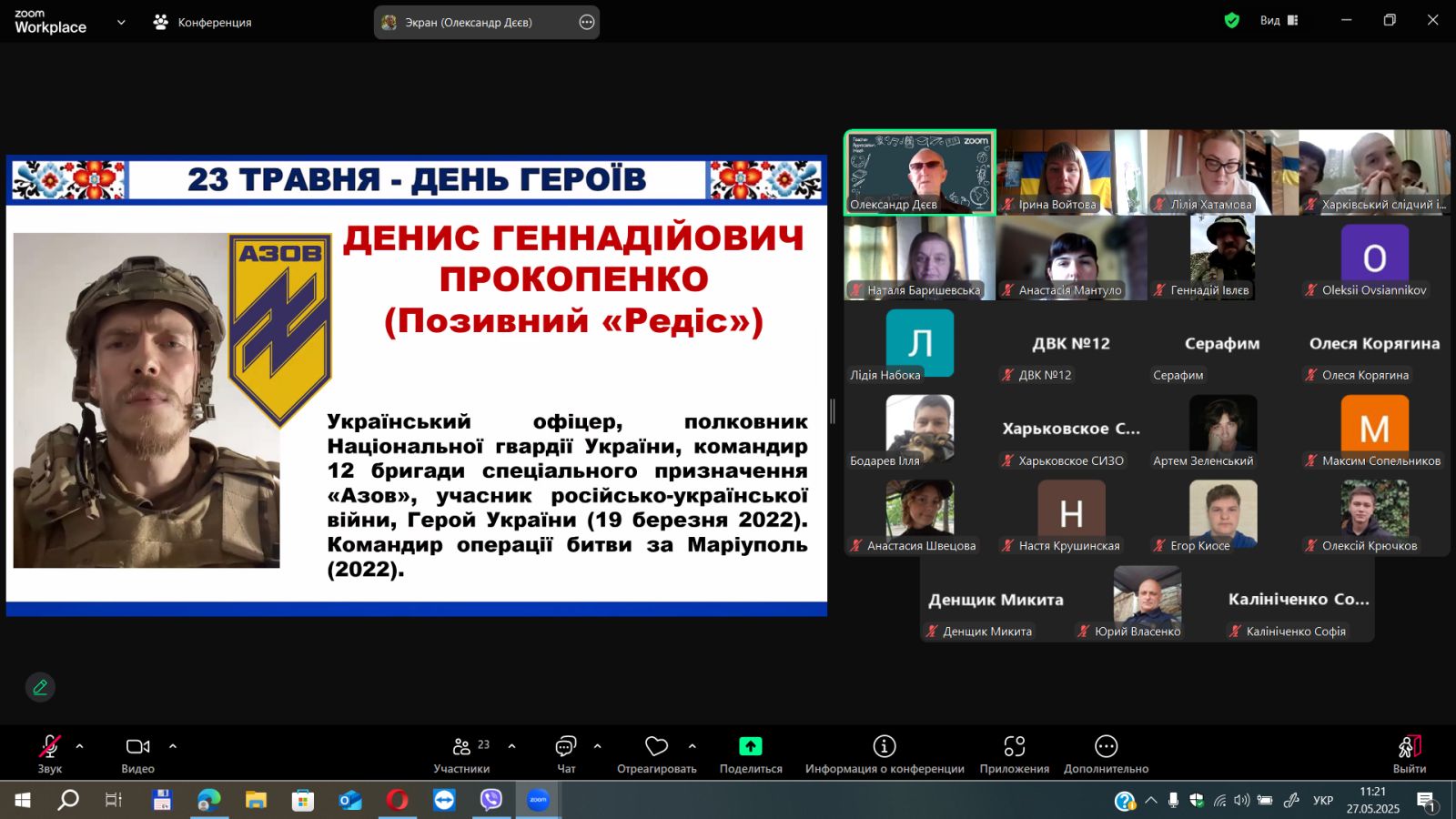Select Анастасия Швецова participant tile
The image size is (1456, 819).
pos(920,515)
